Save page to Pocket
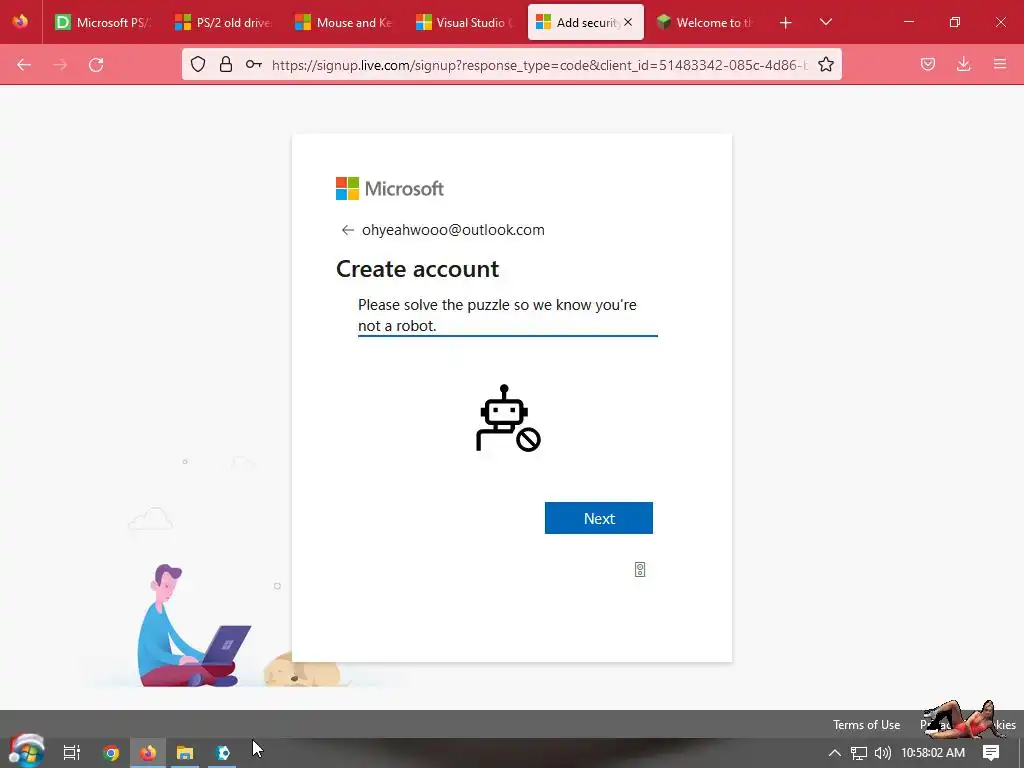 pyautogui.click(x=927, y=64)
